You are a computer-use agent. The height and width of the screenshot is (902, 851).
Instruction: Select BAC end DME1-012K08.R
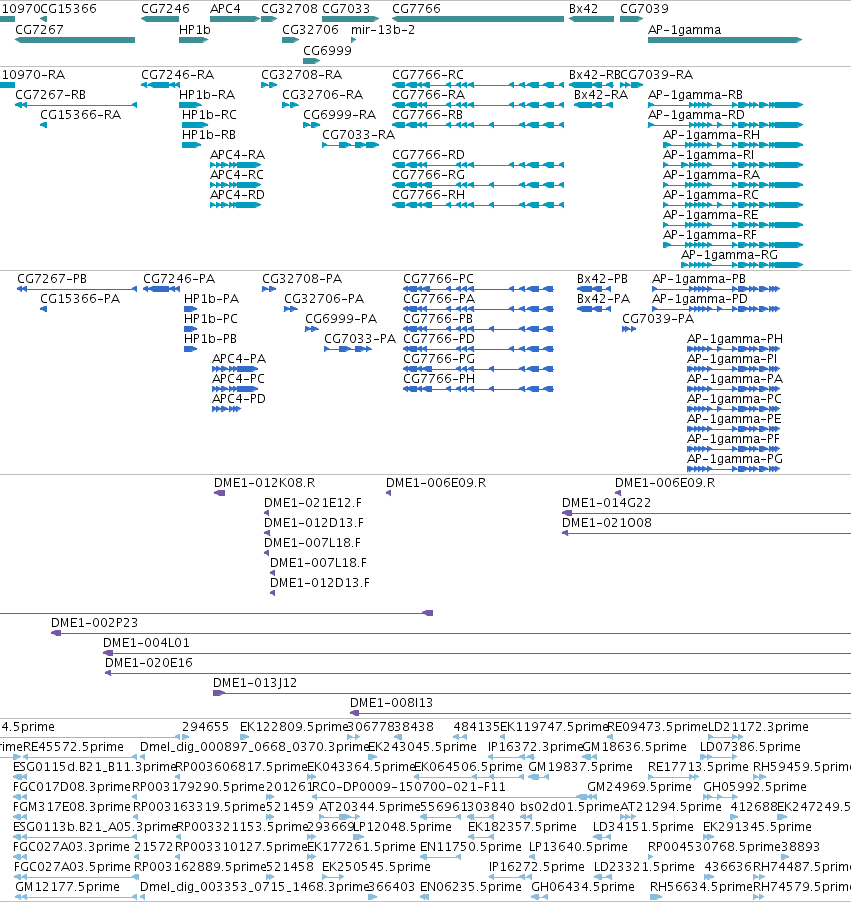pos(264,483)
